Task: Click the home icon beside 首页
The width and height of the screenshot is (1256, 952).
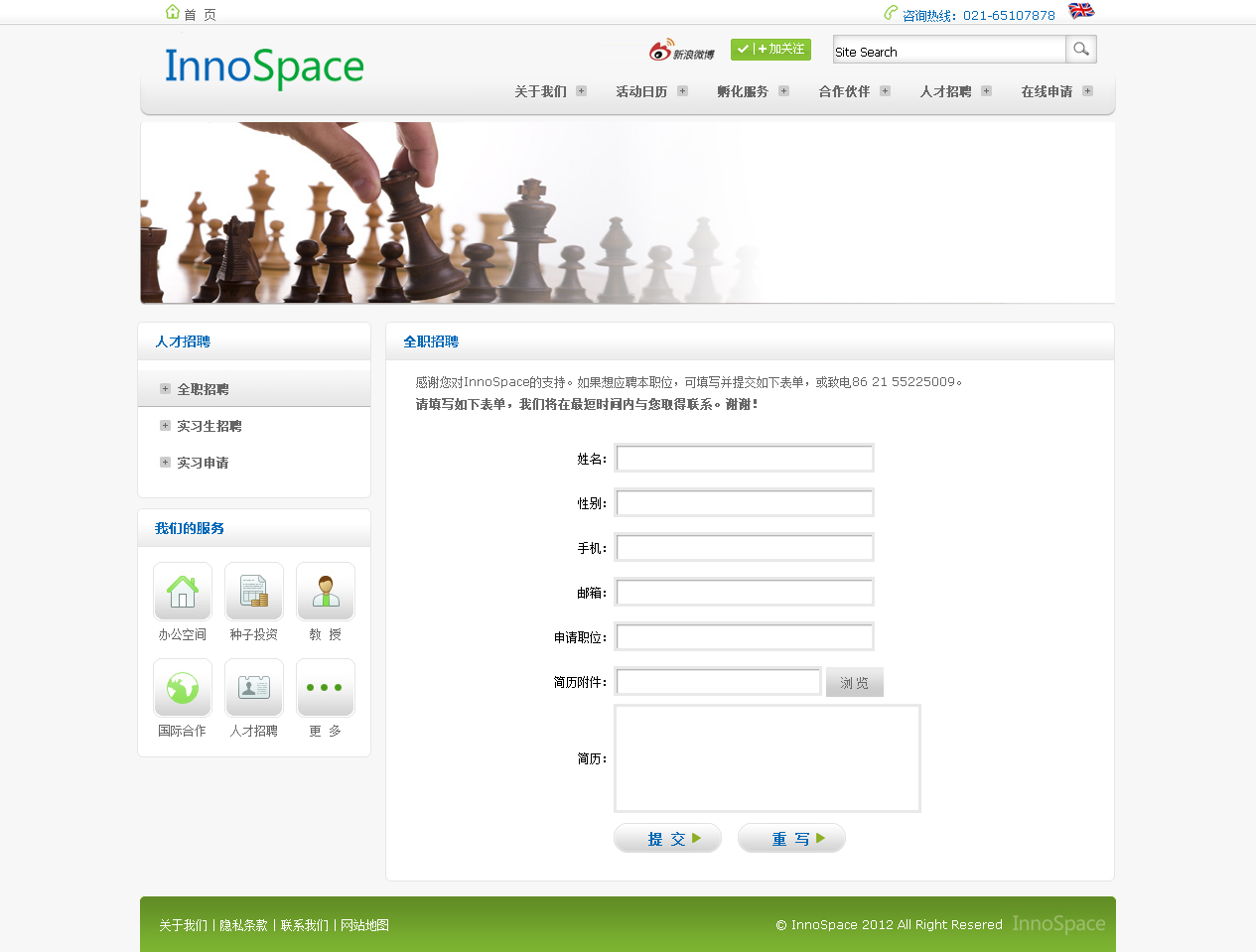Action: click(173, 12)
